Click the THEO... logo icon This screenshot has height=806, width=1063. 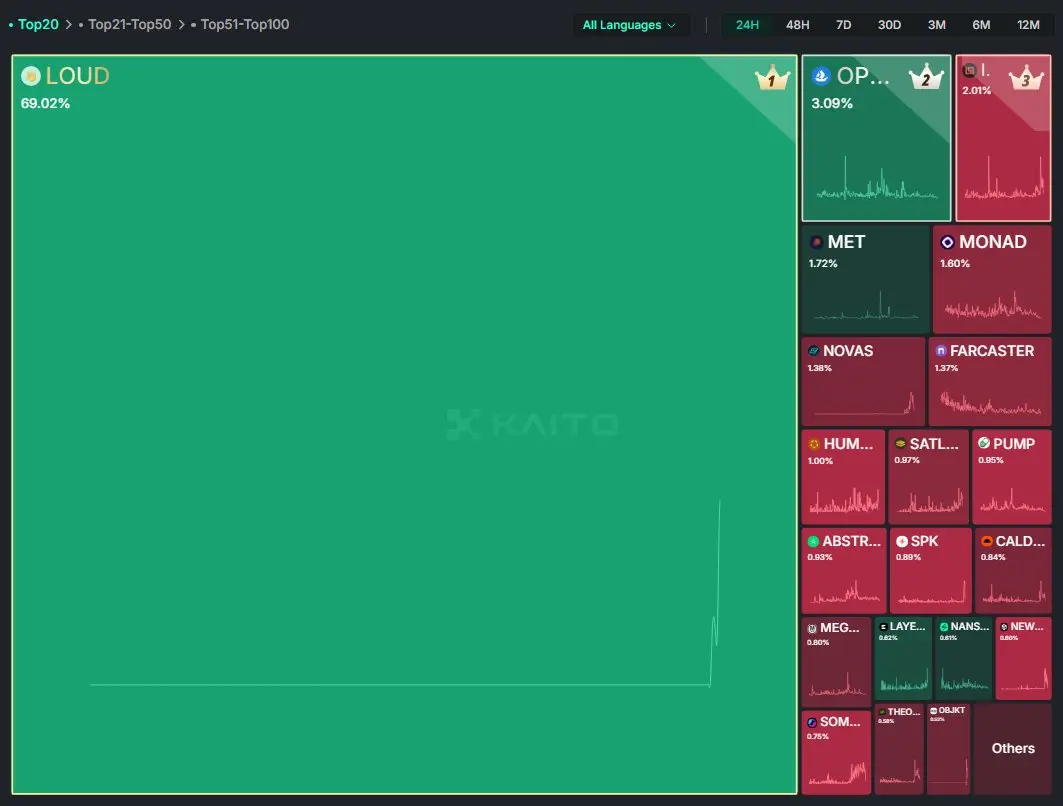tap(882, 712)
